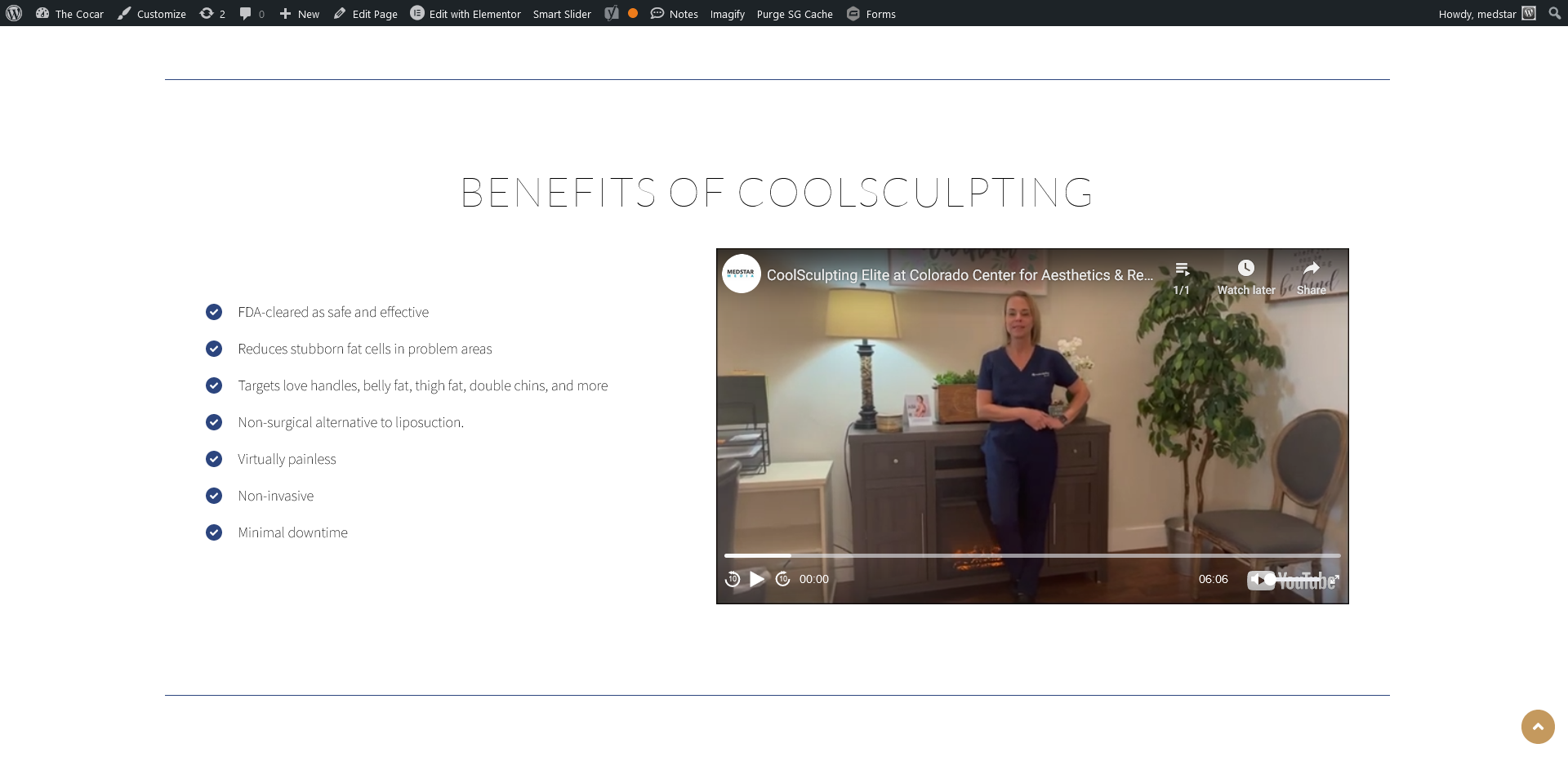1568x757 pixels.
Task: Rewind the video 10 seconds
Action: (733, 579)
